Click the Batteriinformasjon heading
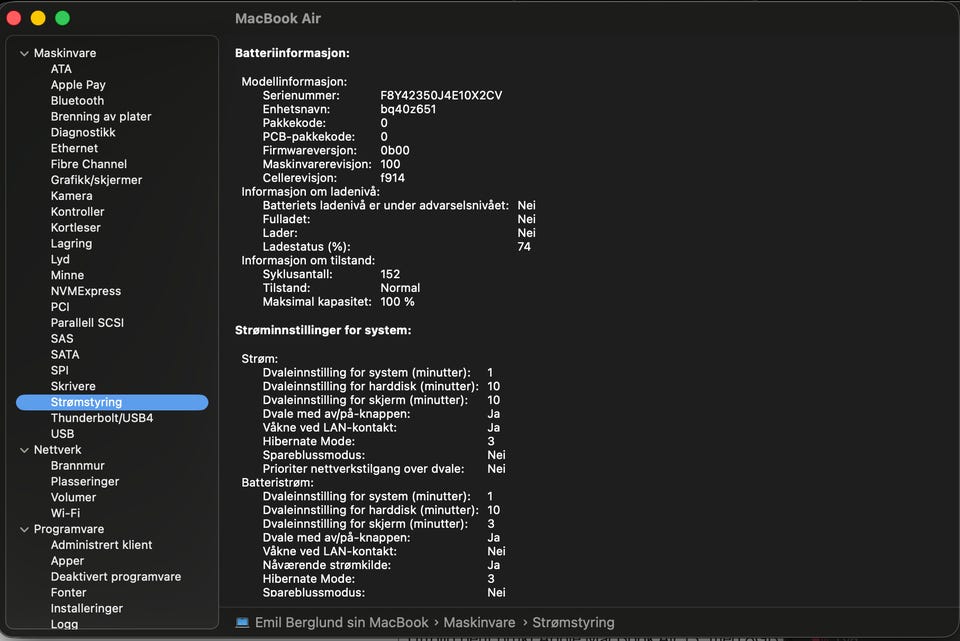This screenshot has height=641, width=960. (292, 53)
